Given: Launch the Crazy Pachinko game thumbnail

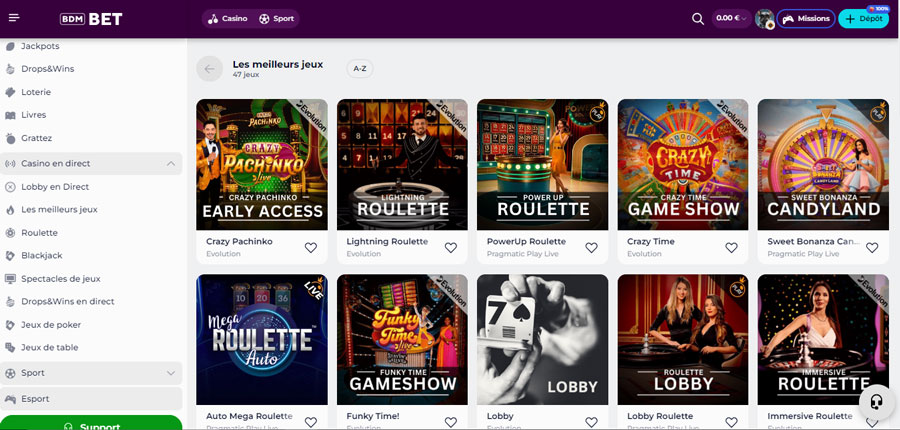Looking at the screenshot, I should [262, 164].
